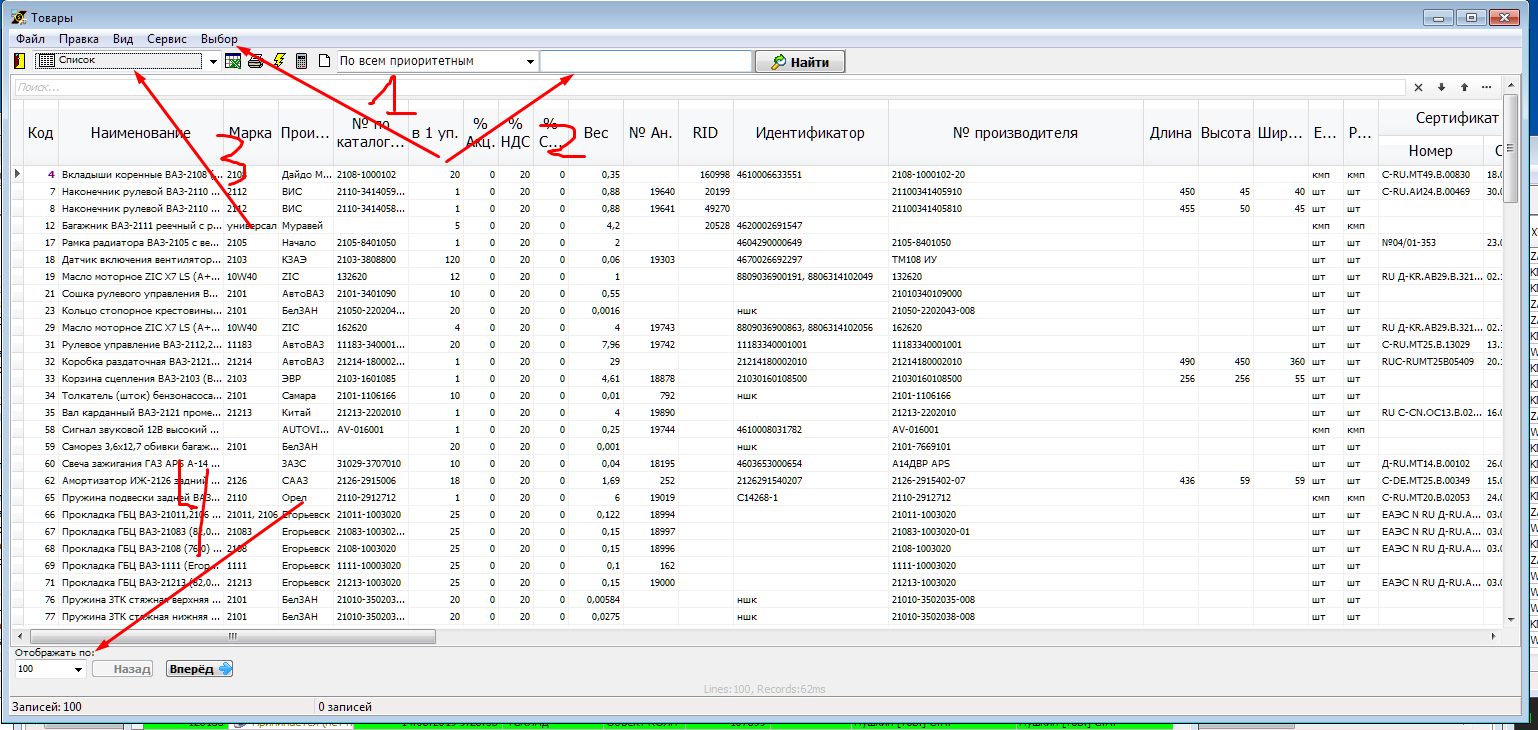This screenshot has height=730, width=1538.
Task: Open the Вид menu
Action: [123, 39]
